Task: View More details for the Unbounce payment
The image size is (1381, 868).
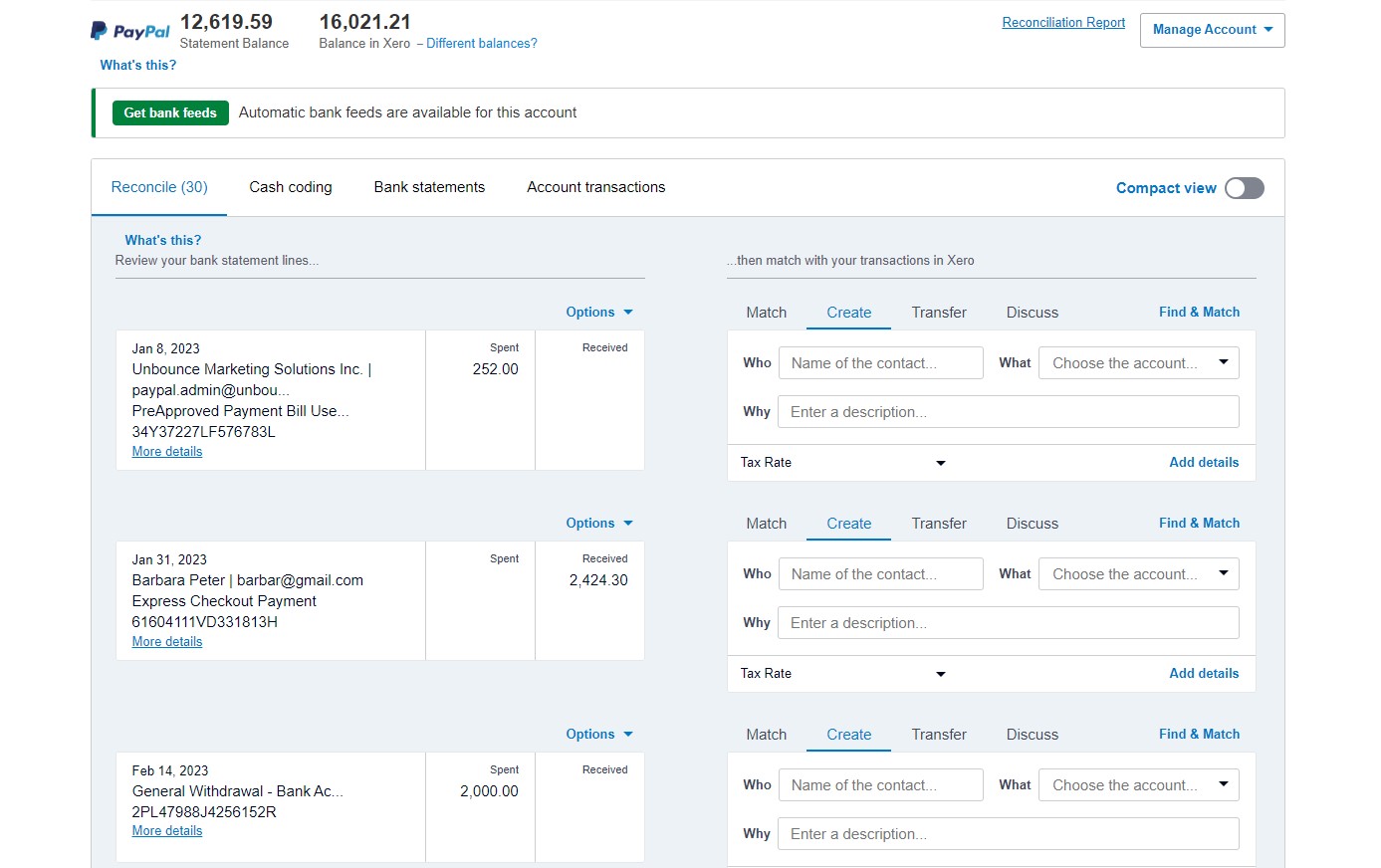Action: (x=167, y=452)
